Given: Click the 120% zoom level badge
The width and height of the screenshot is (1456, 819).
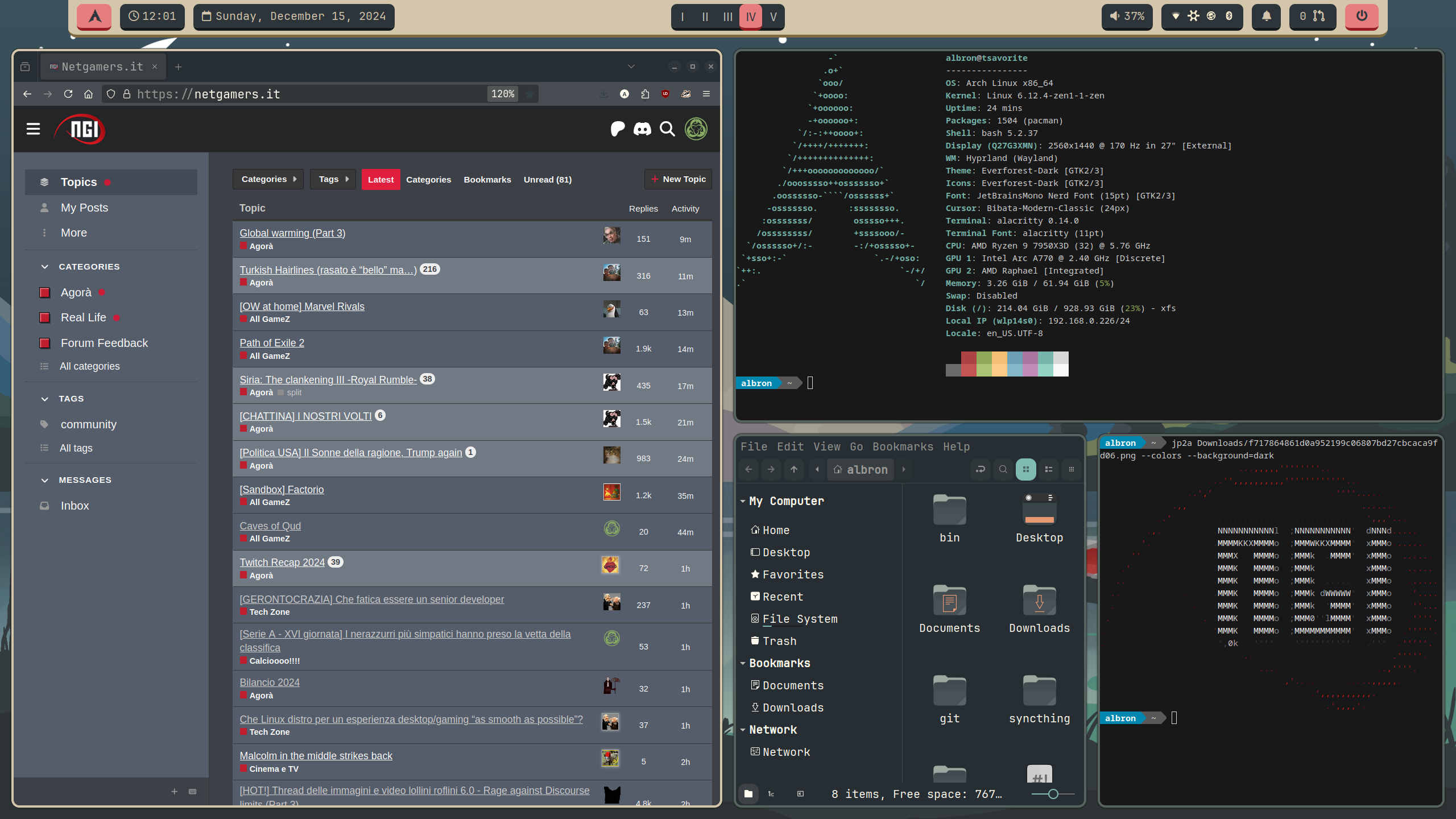Looking at the screenshot, I should pos(503,94).
